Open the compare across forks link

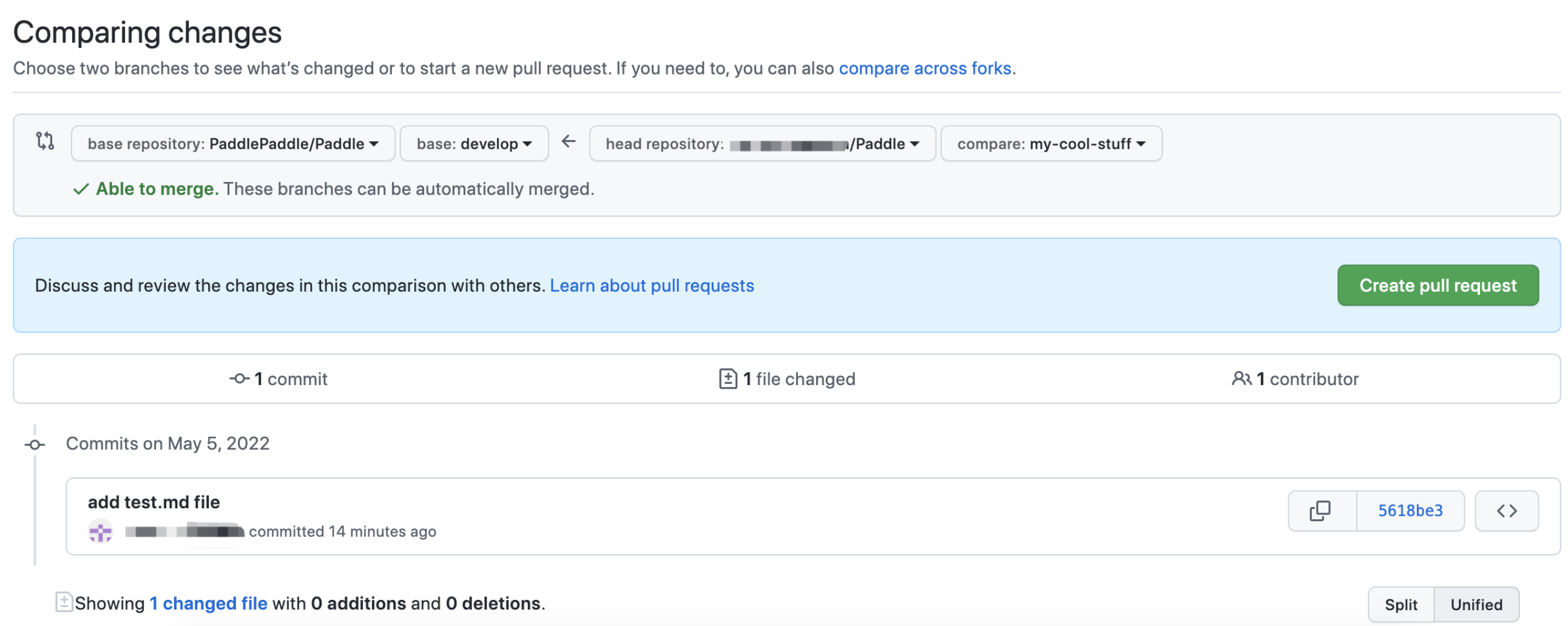[x=924, y=68]
